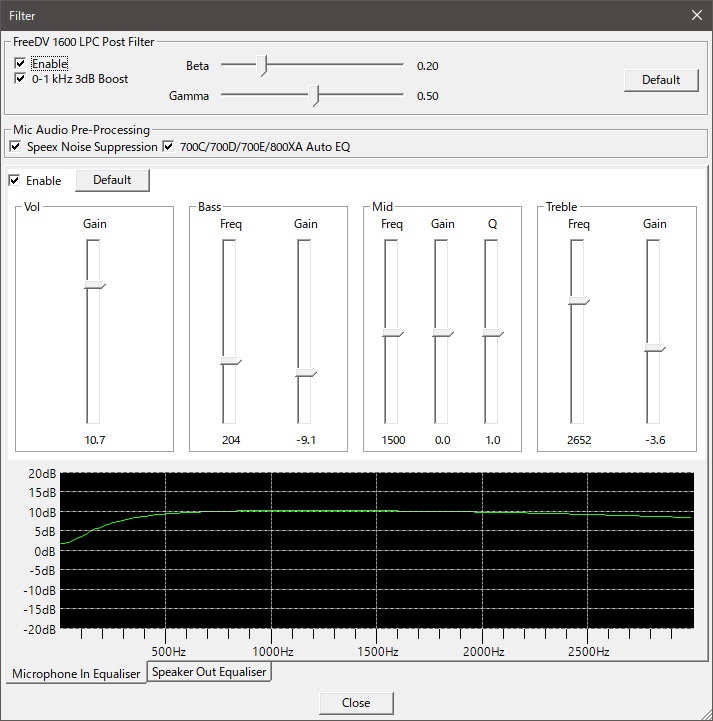The height and width of the screenshot is (721, 713).
Task: Click the Vol Gain slider handle
Action: (94, 285)
